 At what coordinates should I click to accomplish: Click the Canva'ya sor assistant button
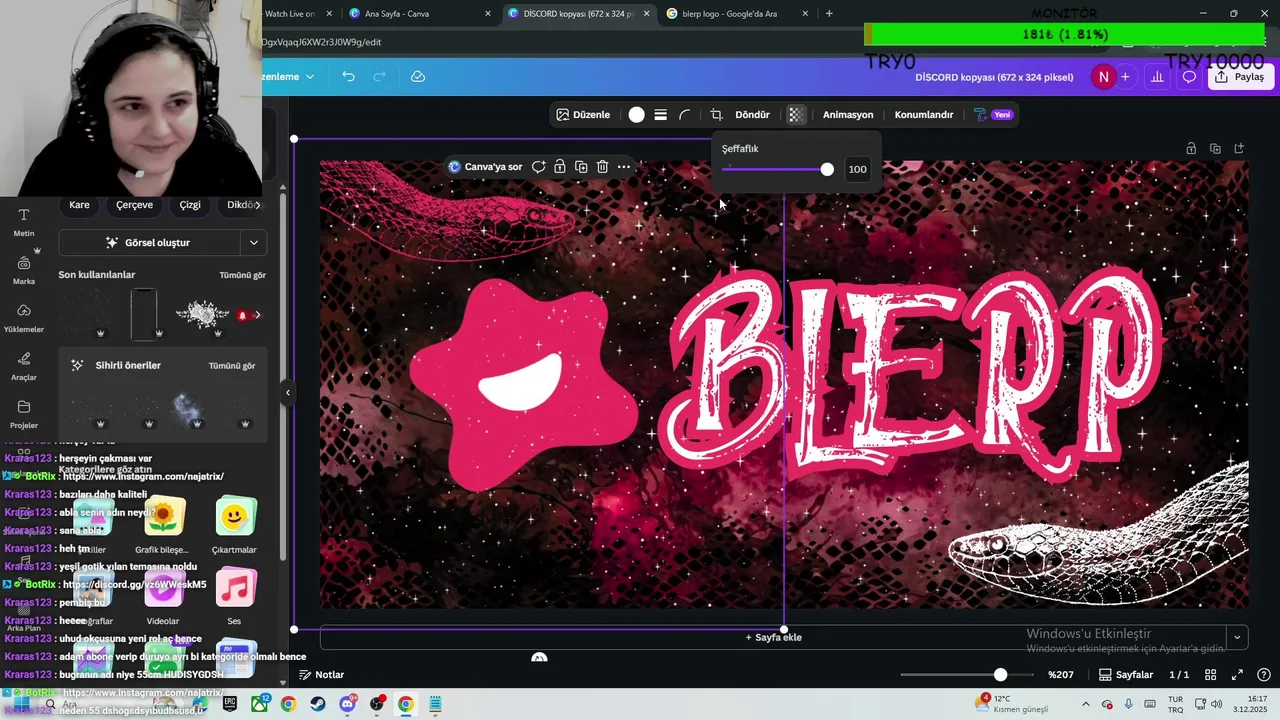(x=486, y=167)
